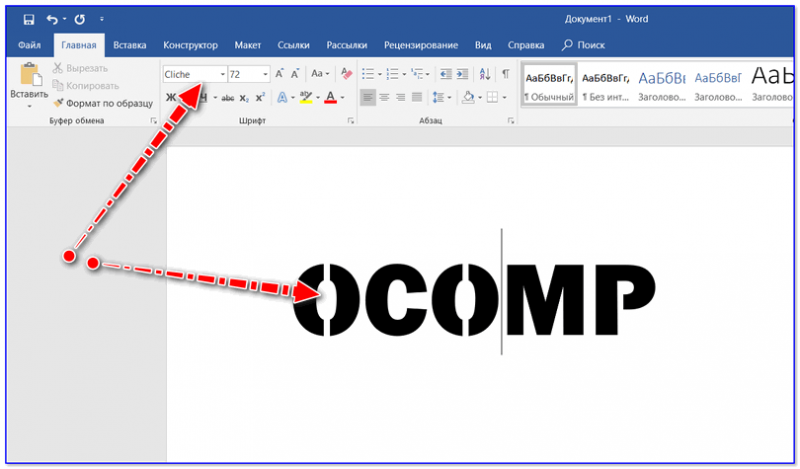Click the decrease font size icon

click(x=295, y=74)
